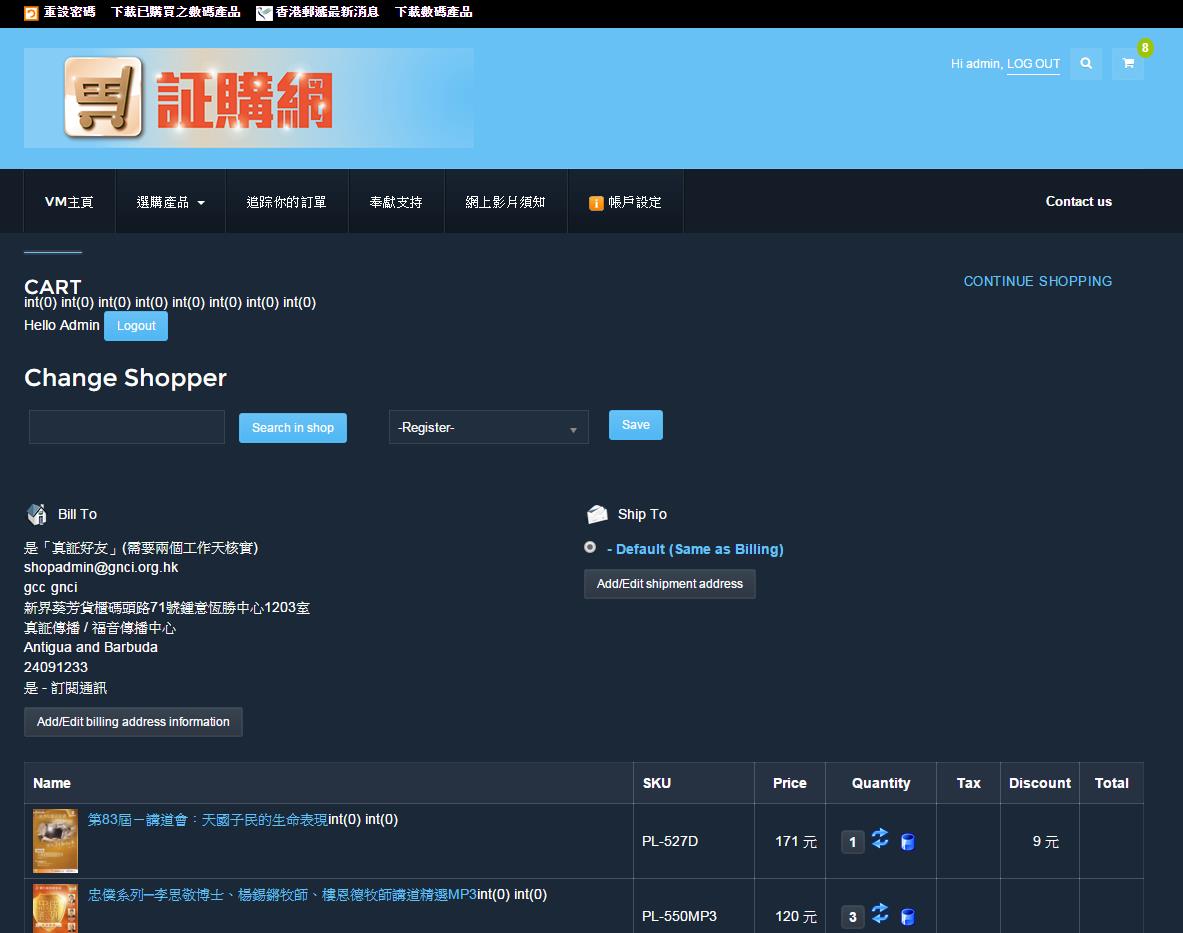Viewport: 1183px width, 933px height.
Task: Click the search magnifier icon in header
Action: (x=1086, y=63)
